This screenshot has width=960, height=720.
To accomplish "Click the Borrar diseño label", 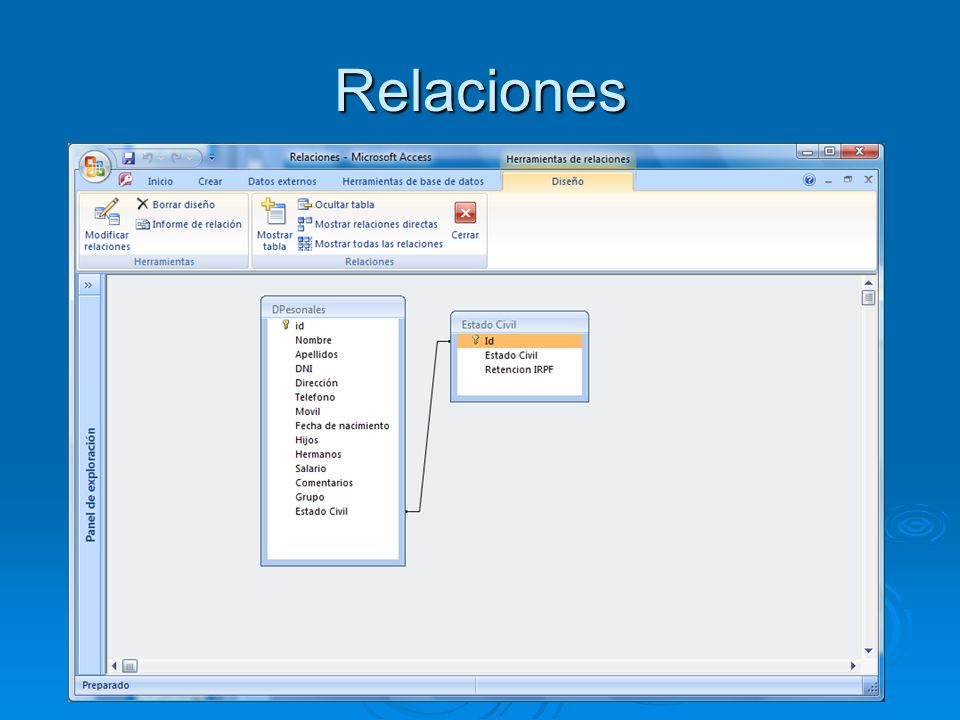I will pos(184,204).
